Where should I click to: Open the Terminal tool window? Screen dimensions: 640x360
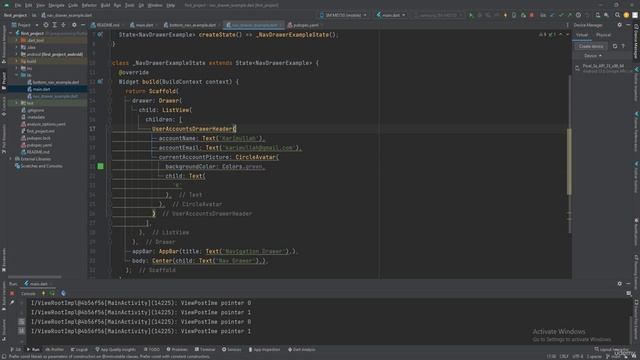(x=205, y=349)
